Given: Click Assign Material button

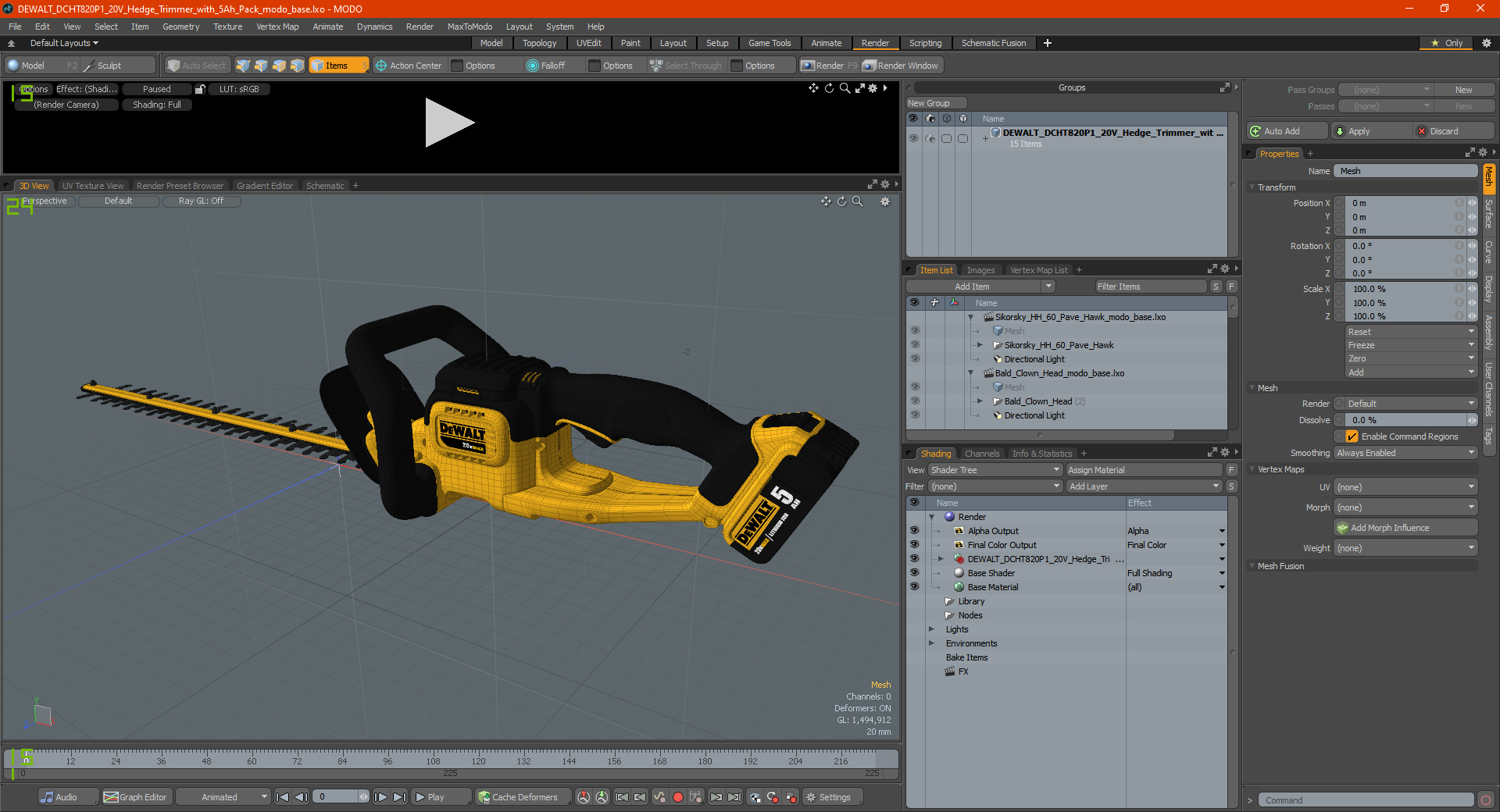Looking at the screenshot, I should click(1144, 470).
